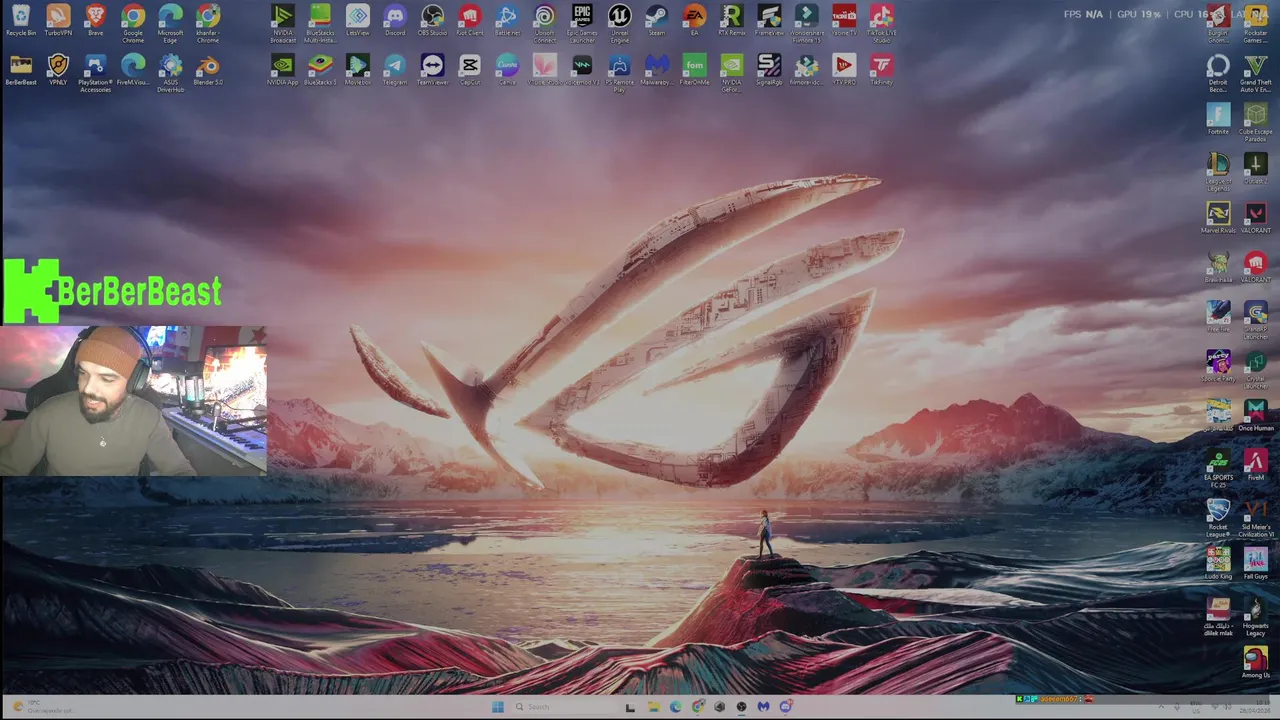Viewport: 1280px width, 720px height.
Task: Select the BerBerBeast folder icon
Action: click(x=21, y=70)
